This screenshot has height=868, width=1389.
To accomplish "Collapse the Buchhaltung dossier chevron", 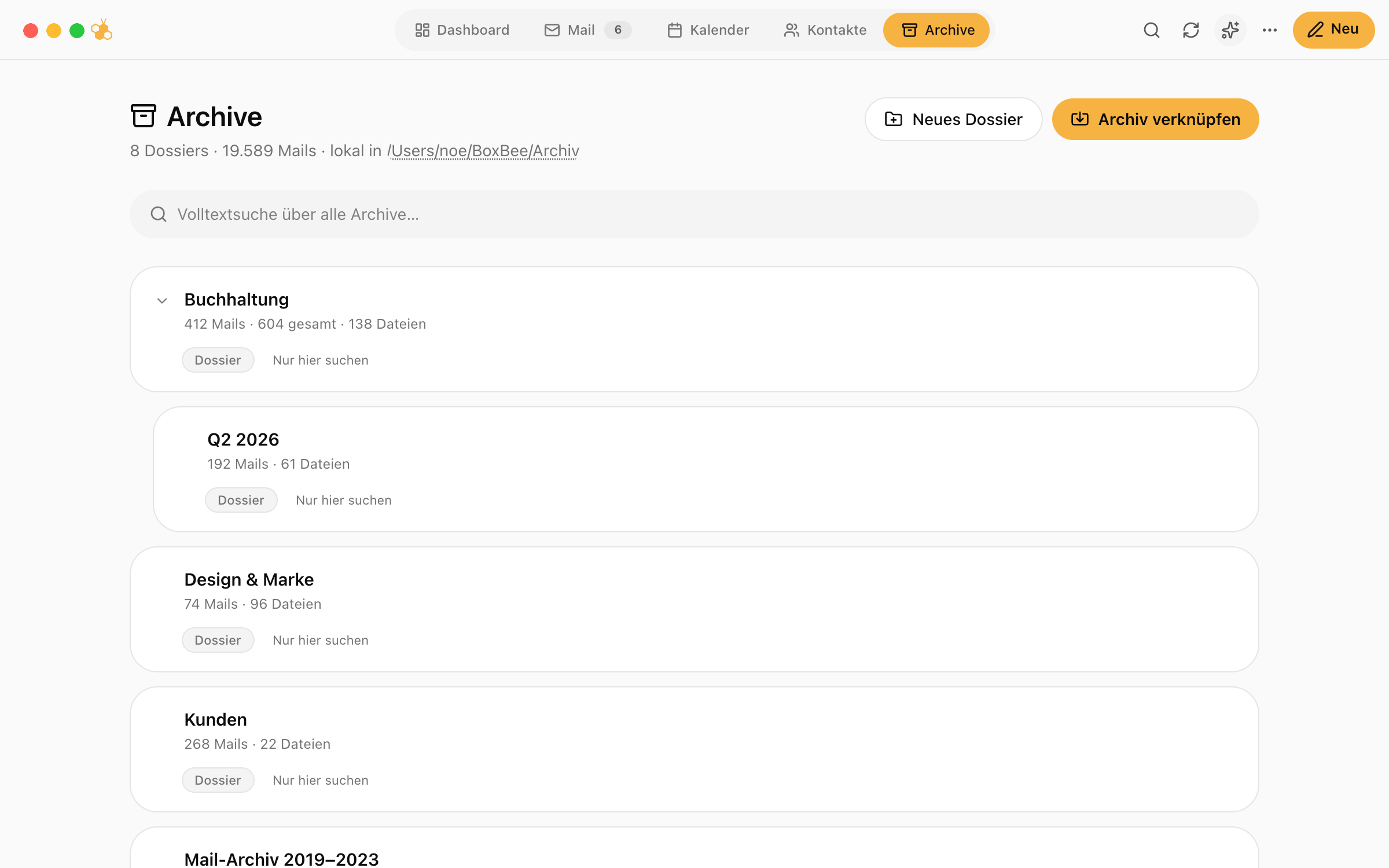I will tap(162, 300).
